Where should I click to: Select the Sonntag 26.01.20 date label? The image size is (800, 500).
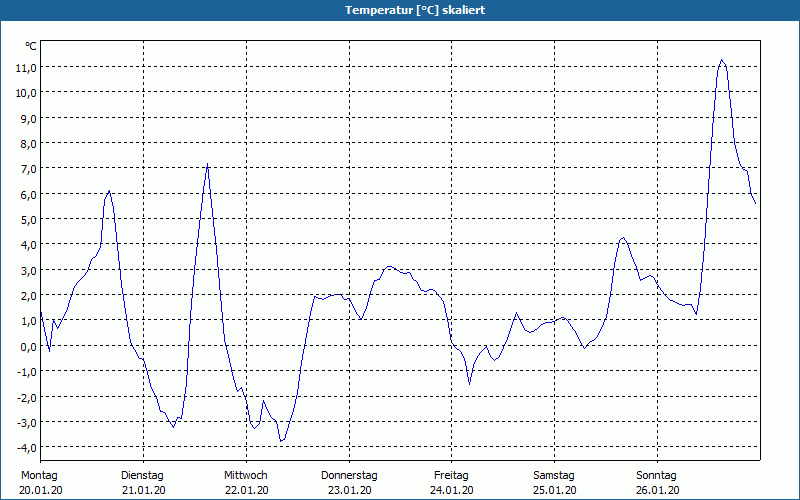coord(657,482)
